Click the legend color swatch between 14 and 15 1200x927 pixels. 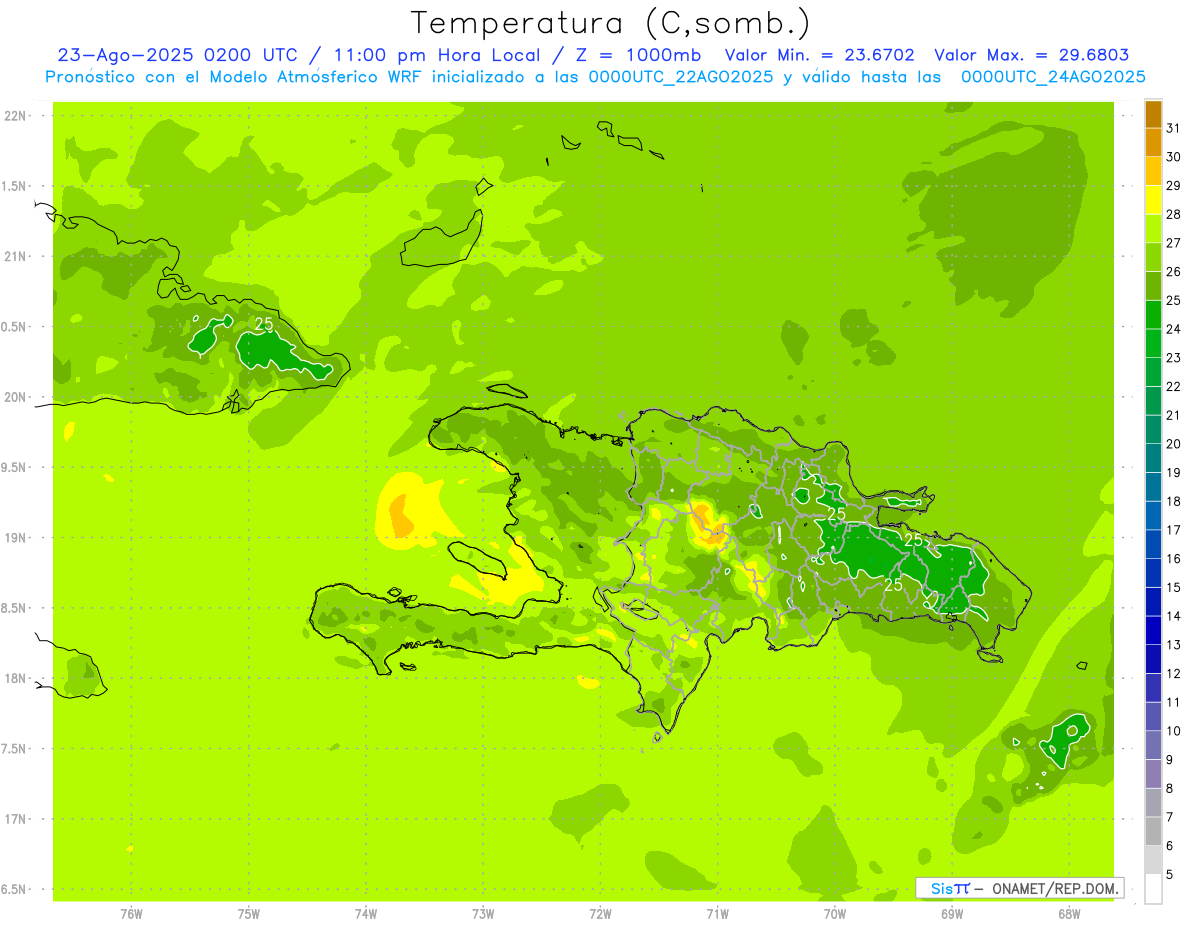1153,602
